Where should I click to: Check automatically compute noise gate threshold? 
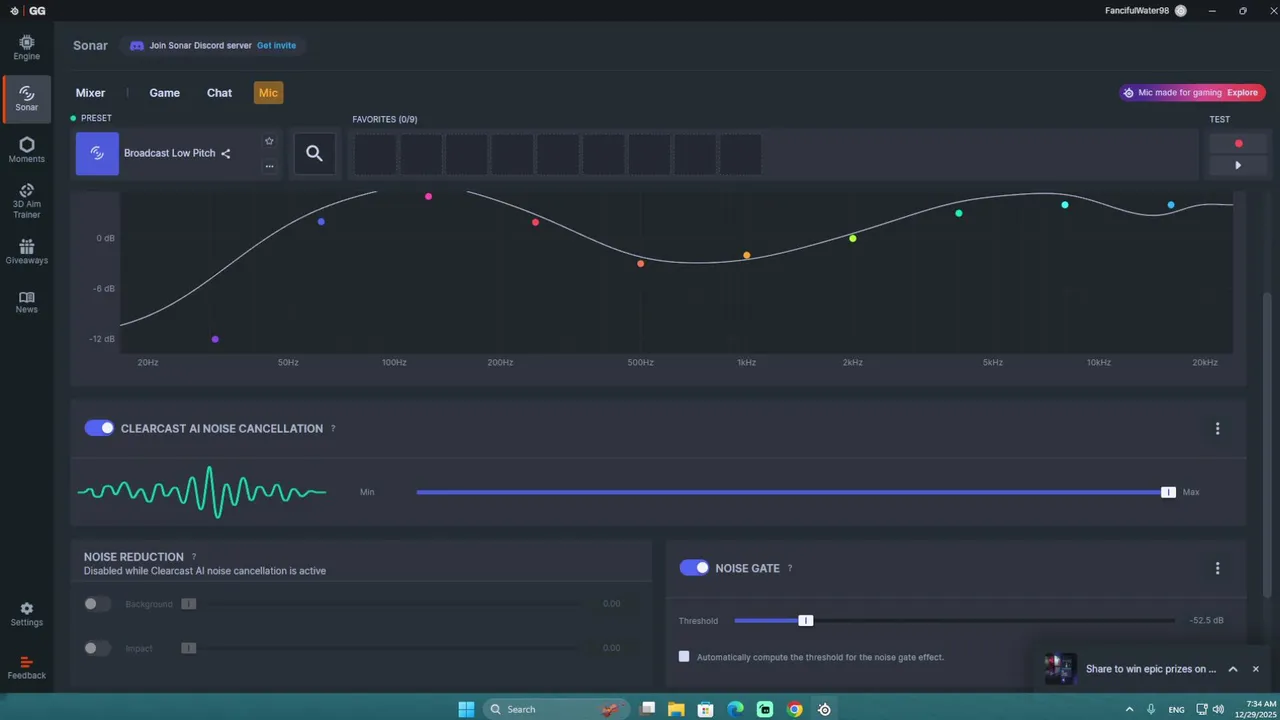click(x=684, y=657)
